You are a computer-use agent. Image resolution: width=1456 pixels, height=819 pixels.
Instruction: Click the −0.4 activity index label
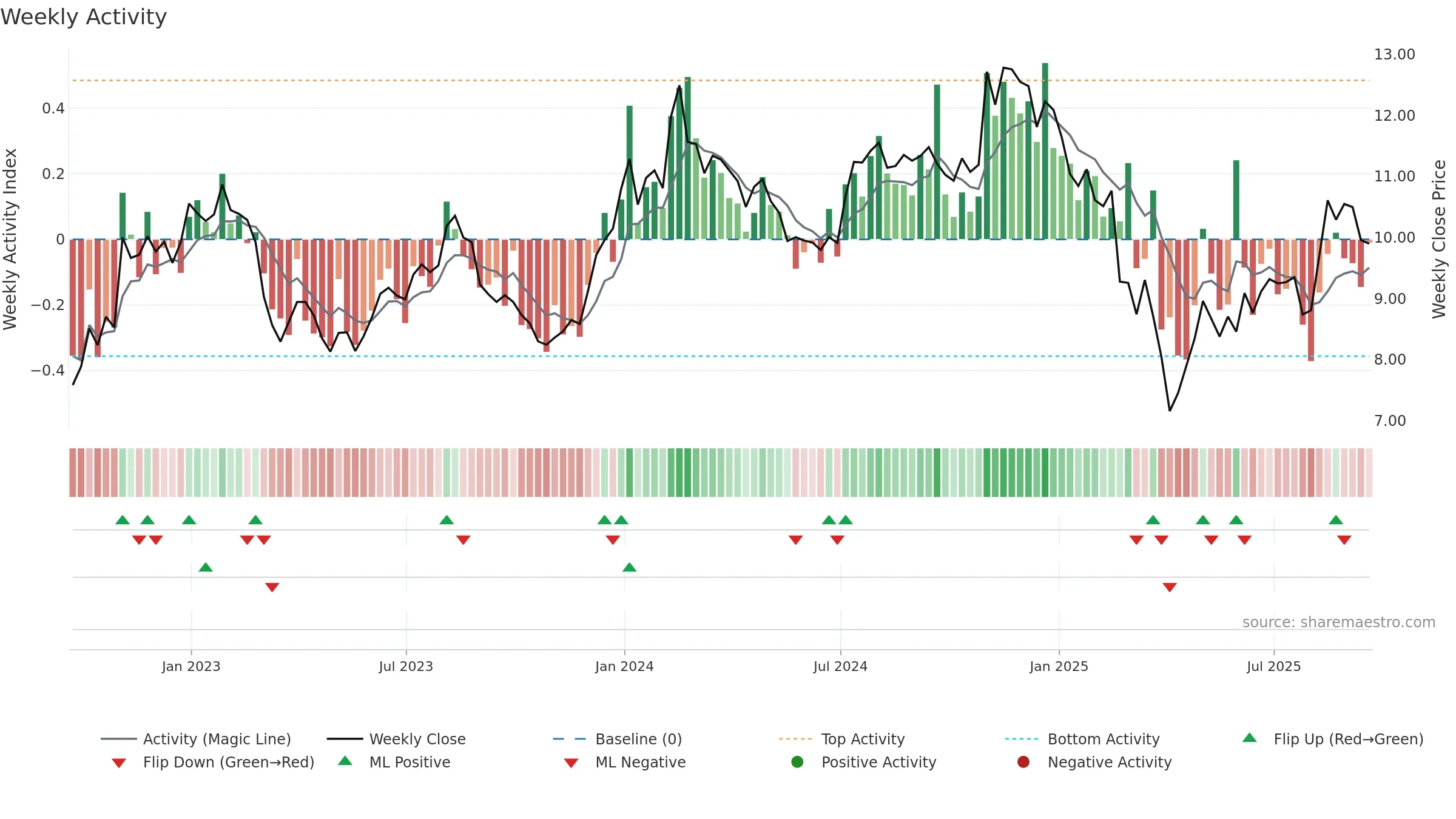click(48, 370)
